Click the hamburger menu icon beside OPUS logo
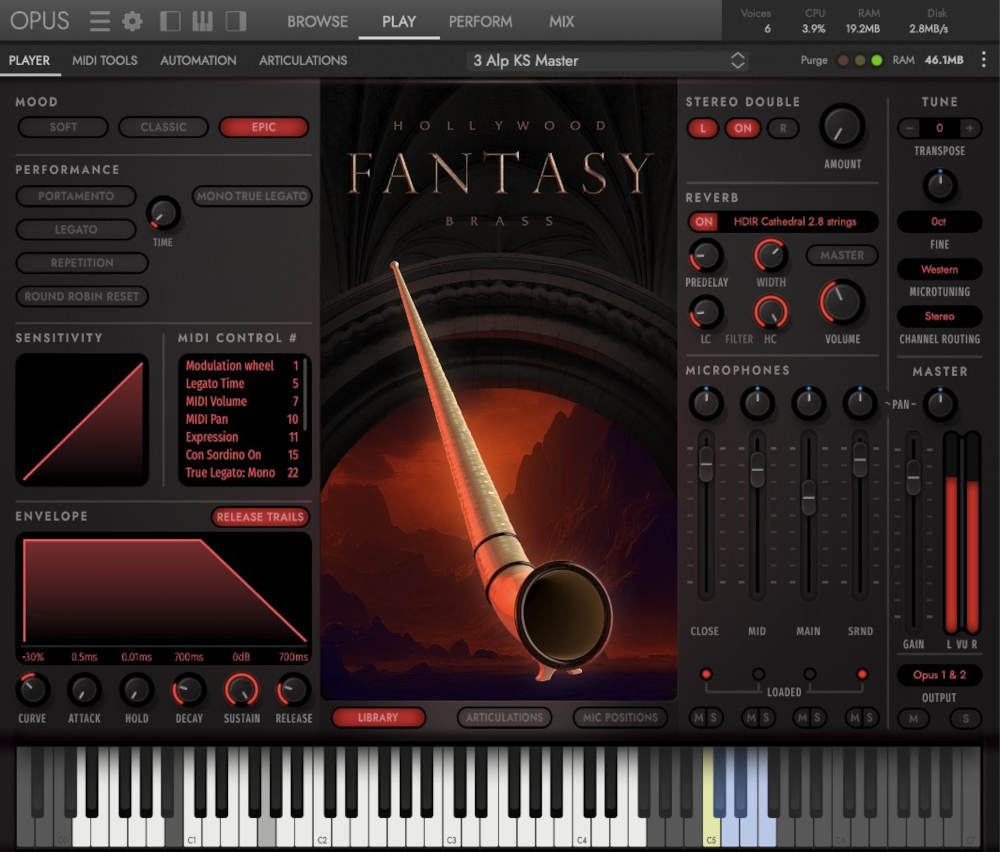Viewport: 1000px width, 852px height. point(98,20)
